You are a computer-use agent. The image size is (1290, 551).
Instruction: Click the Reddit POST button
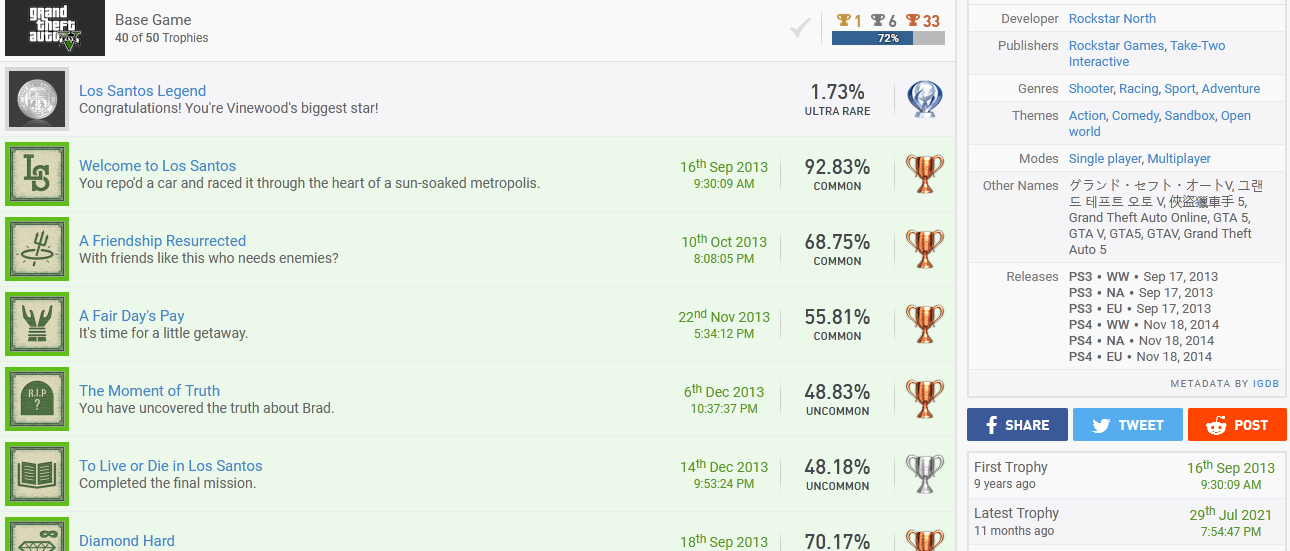click(x=1237, y=425)
